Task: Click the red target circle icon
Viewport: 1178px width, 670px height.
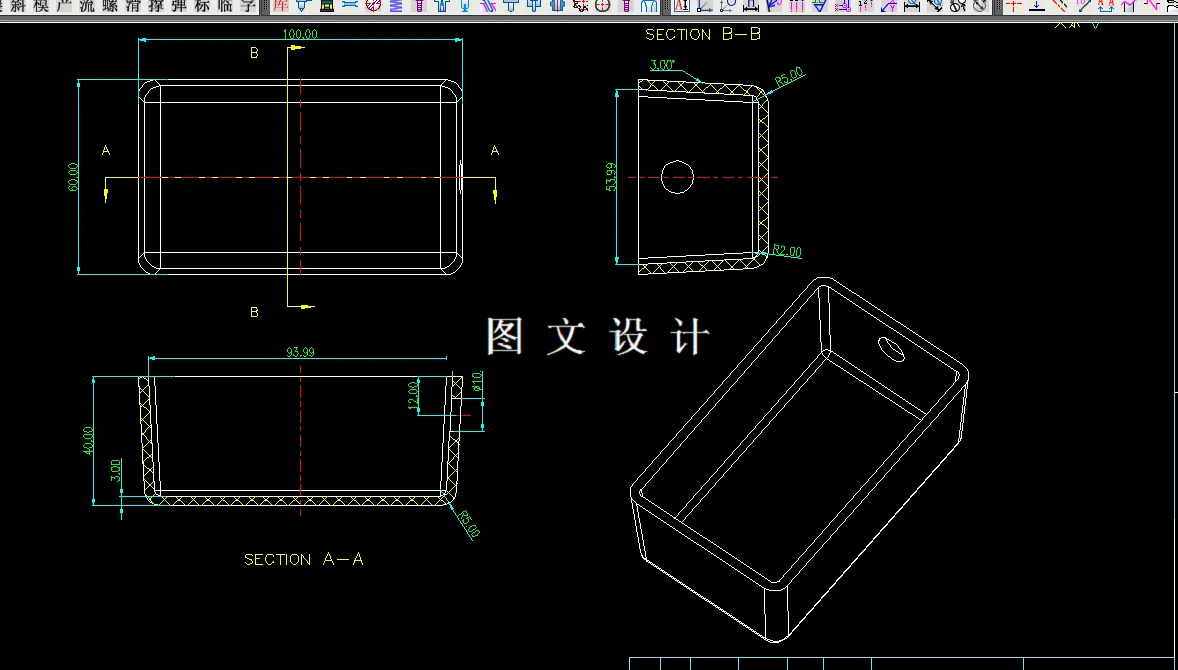Action: (x=603, y=5)
